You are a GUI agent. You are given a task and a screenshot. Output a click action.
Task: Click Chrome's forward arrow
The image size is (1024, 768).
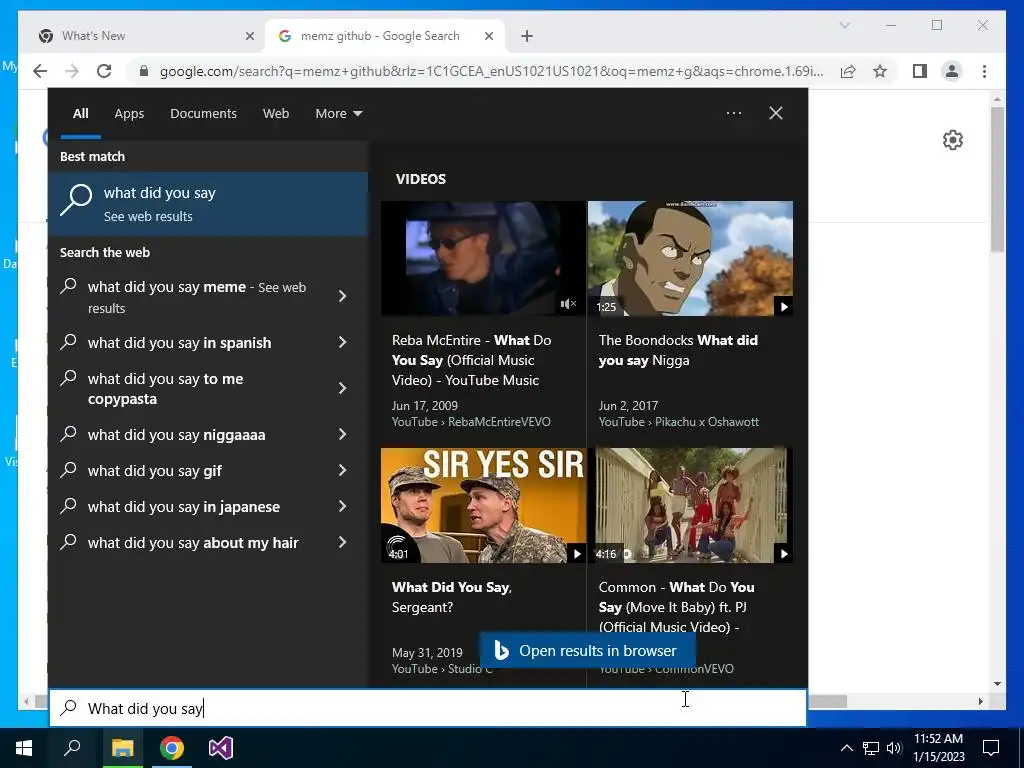tap(72, 71)
